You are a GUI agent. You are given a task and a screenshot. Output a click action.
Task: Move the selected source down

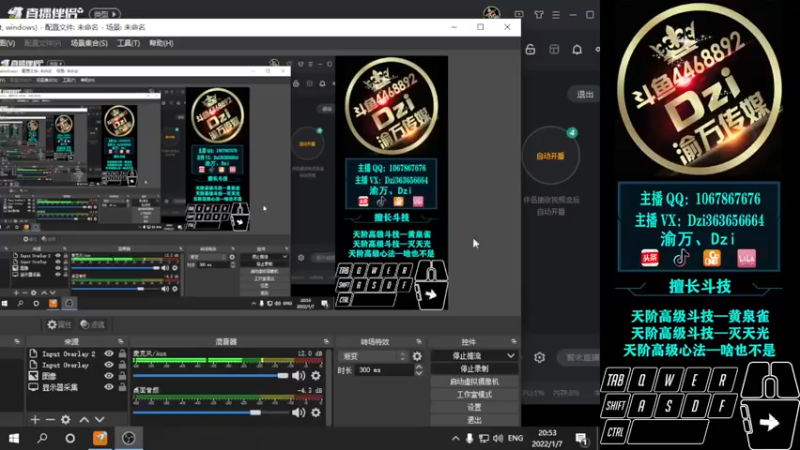click(x=99, y=419)
